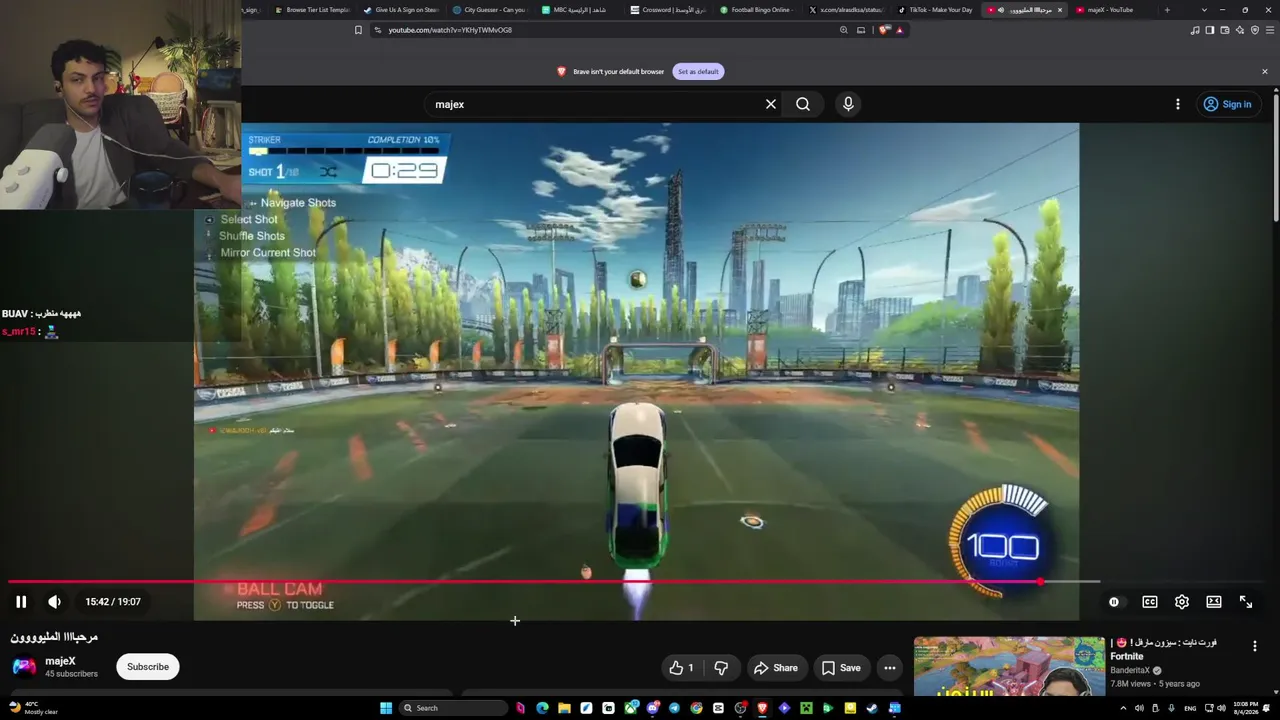
Task: Switch to the City Guesser tab
Action: pyautogui.click(x=489, y=10)
